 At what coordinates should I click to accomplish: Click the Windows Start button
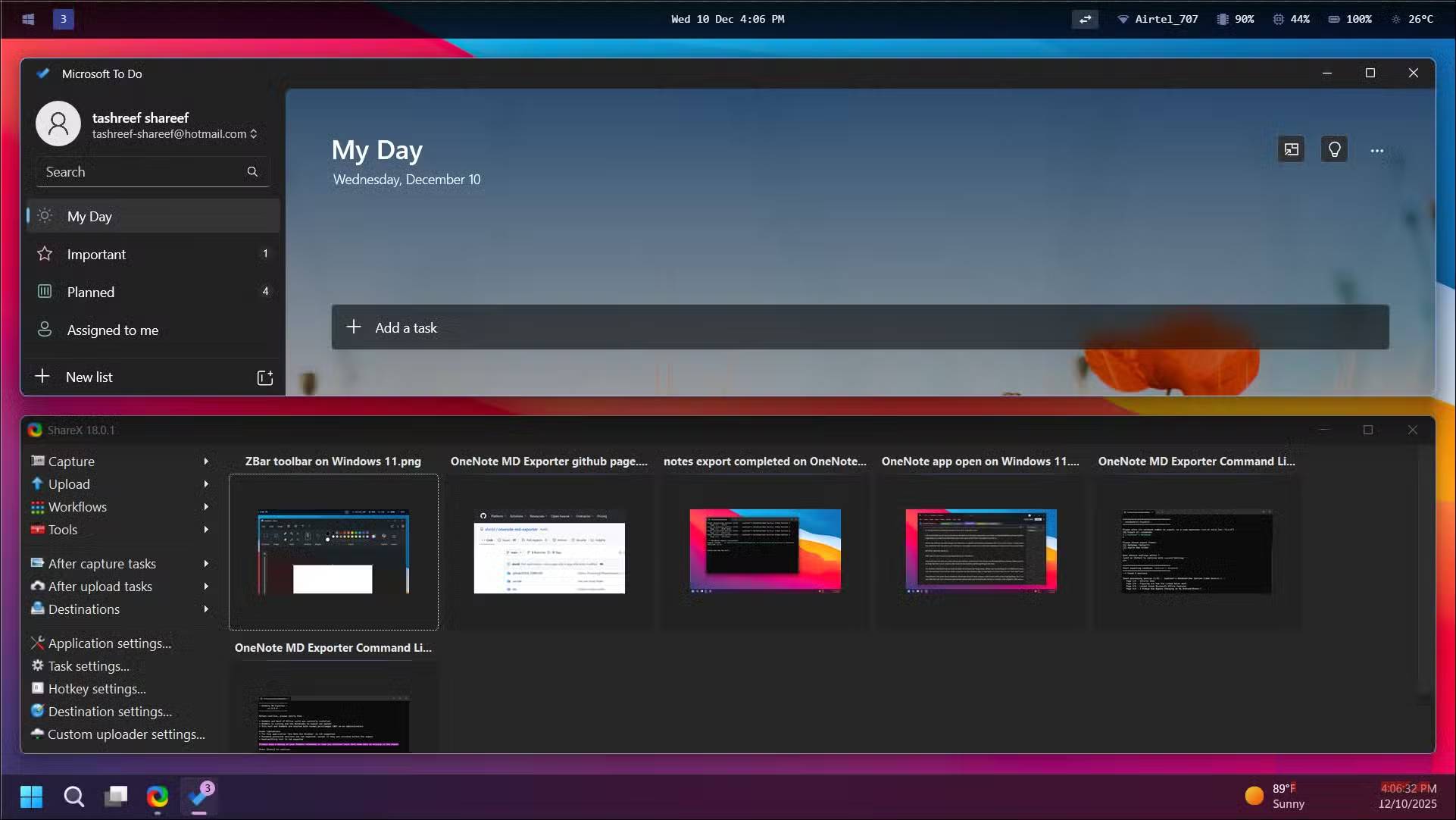click(31, 797)
